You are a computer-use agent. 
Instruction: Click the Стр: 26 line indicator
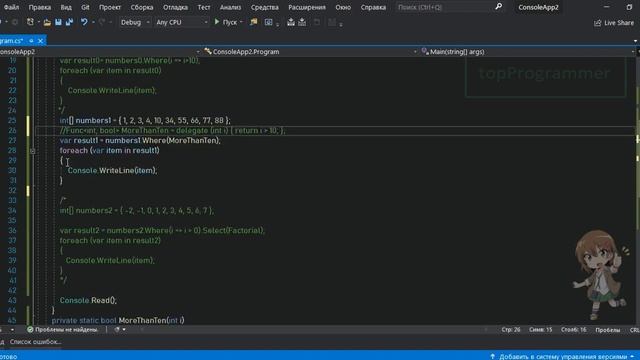[511, 330]
